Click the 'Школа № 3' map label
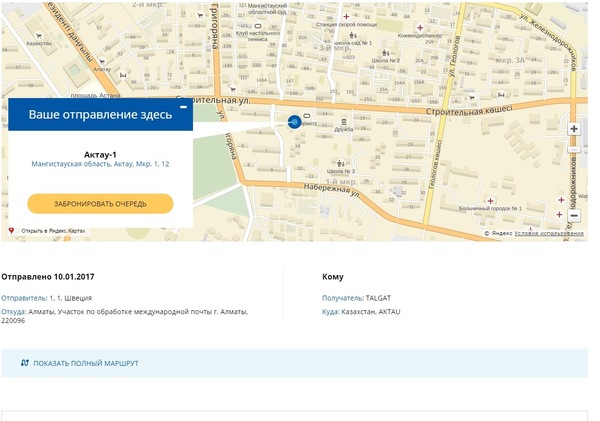 (x=341, y=172)
